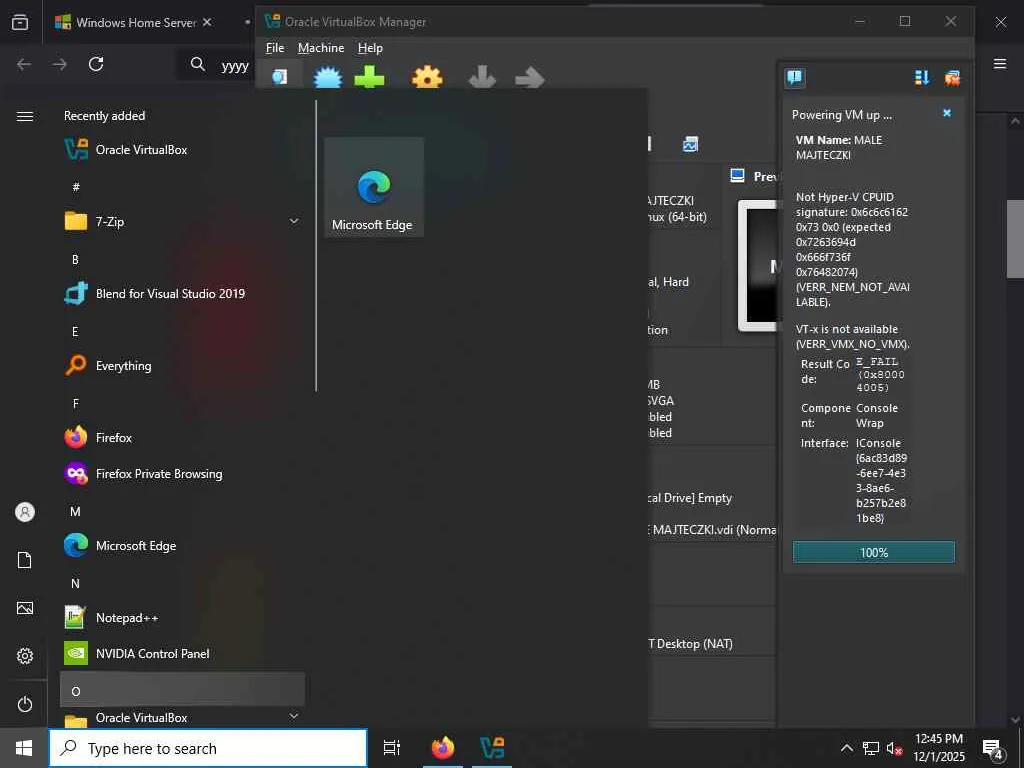Click the Preview monitor icon in VirtualBox details
The height and width of the screenshot is (768, 1024).
click(737, 176)
